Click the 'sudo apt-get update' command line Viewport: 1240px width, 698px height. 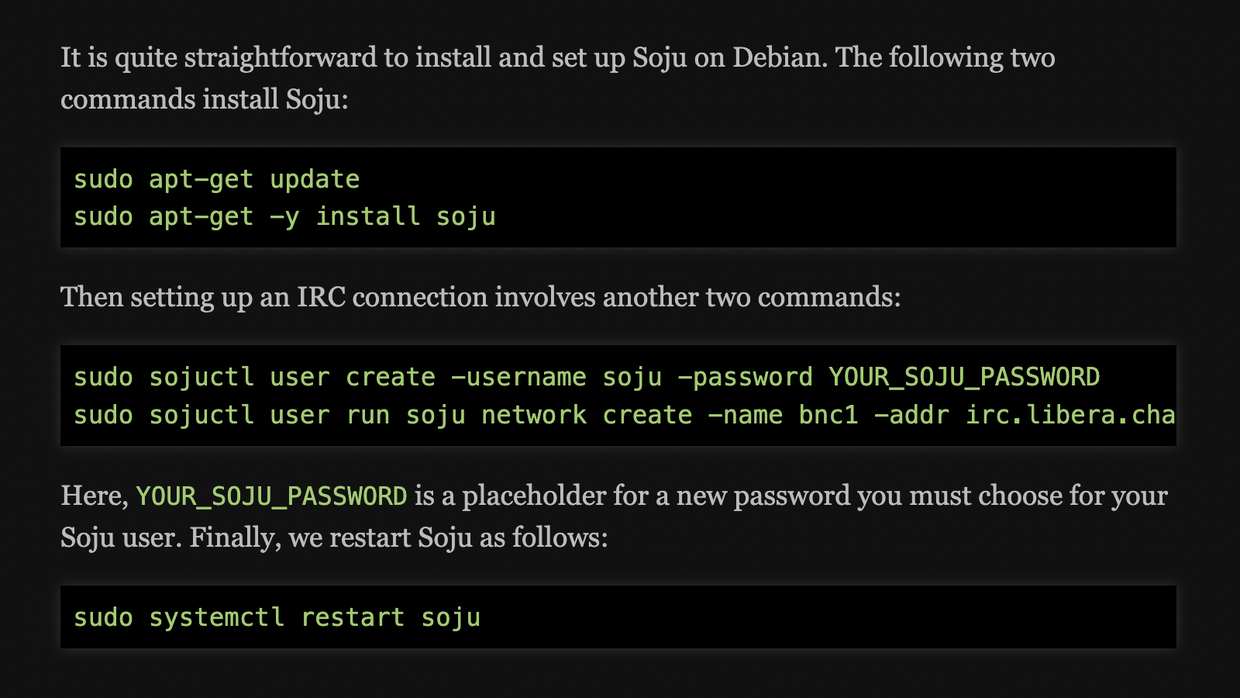click(216, 180)
